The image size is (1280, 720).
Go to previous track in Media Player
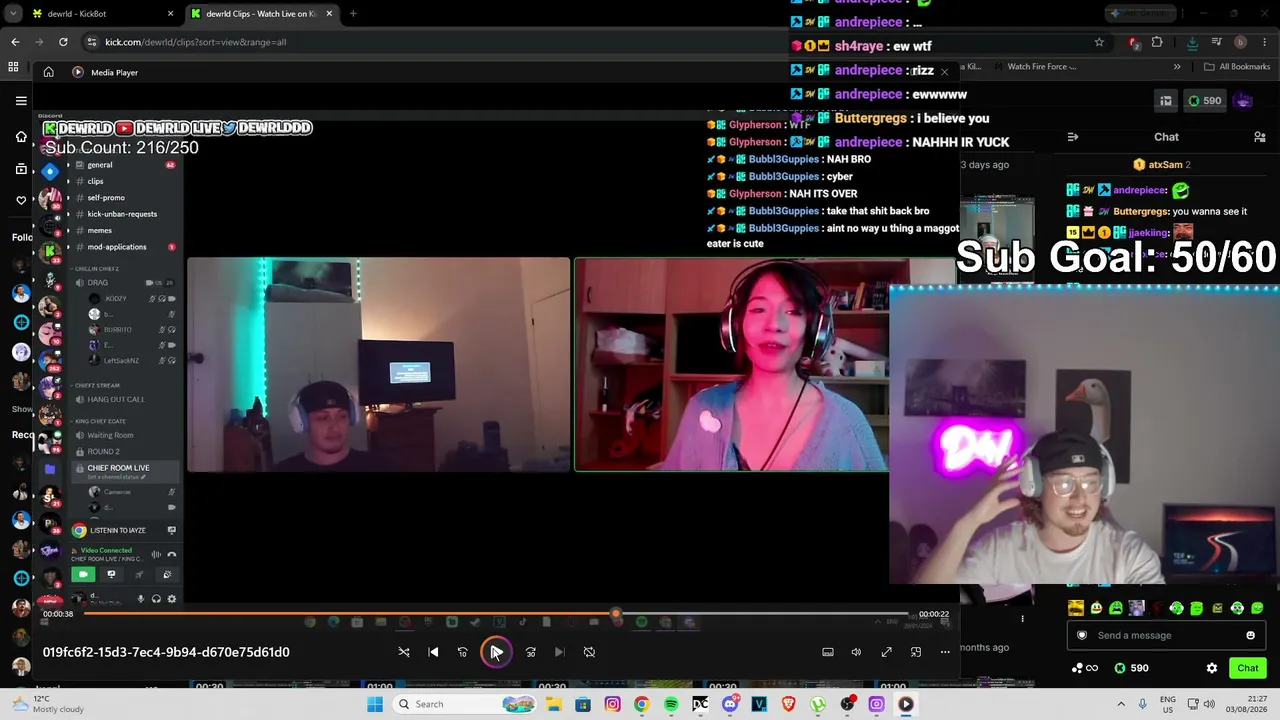[x=433, y=652]
